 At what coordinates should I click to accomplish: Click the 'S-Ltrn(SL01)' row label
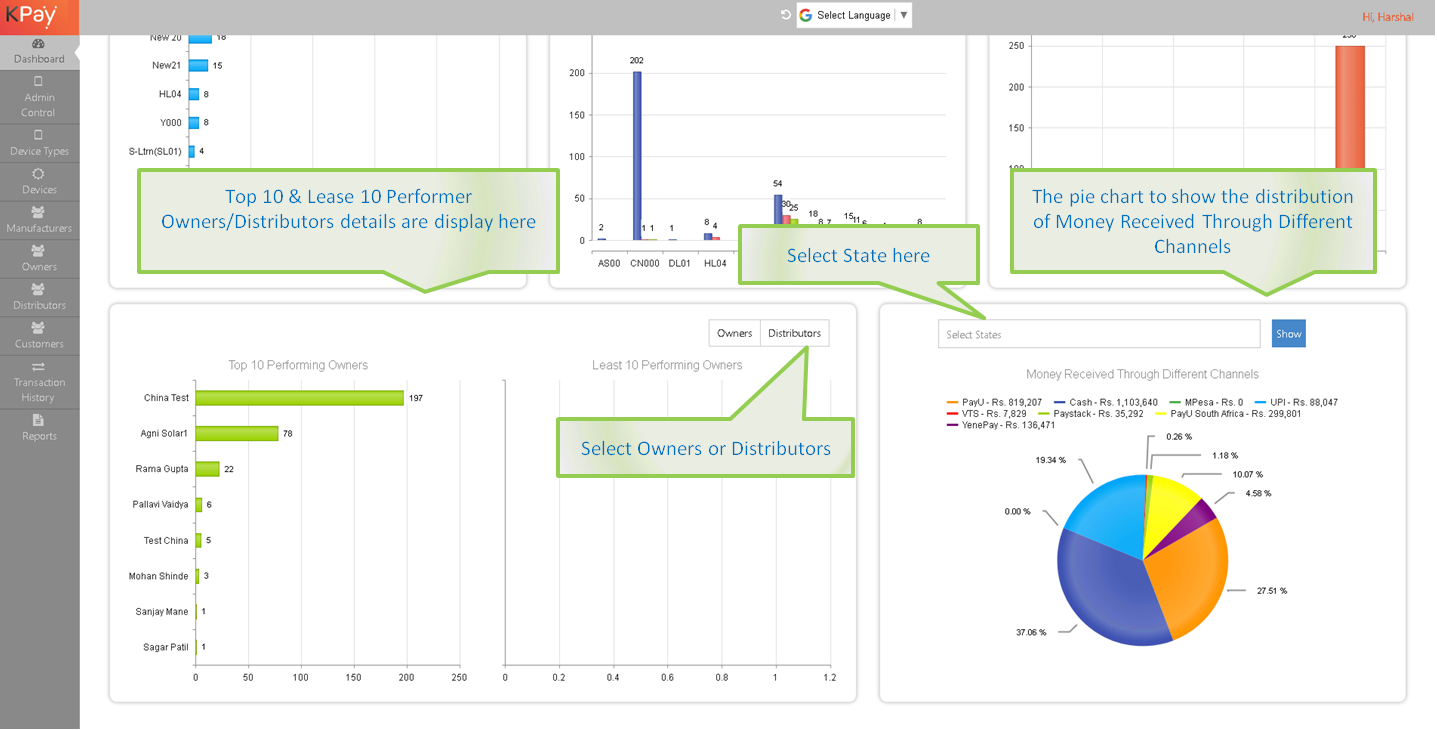[x=155, y=152]
